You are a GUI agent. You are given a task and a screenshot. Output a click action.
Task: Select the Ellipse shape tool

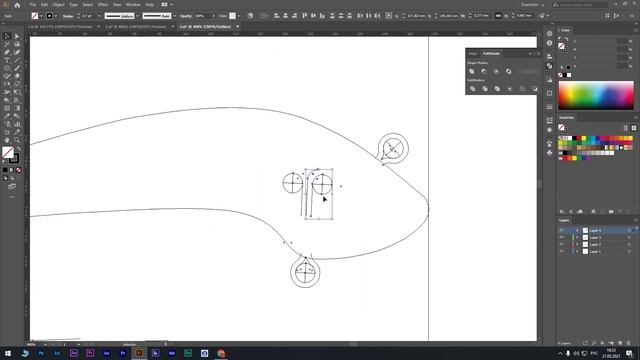coord(7,68)
